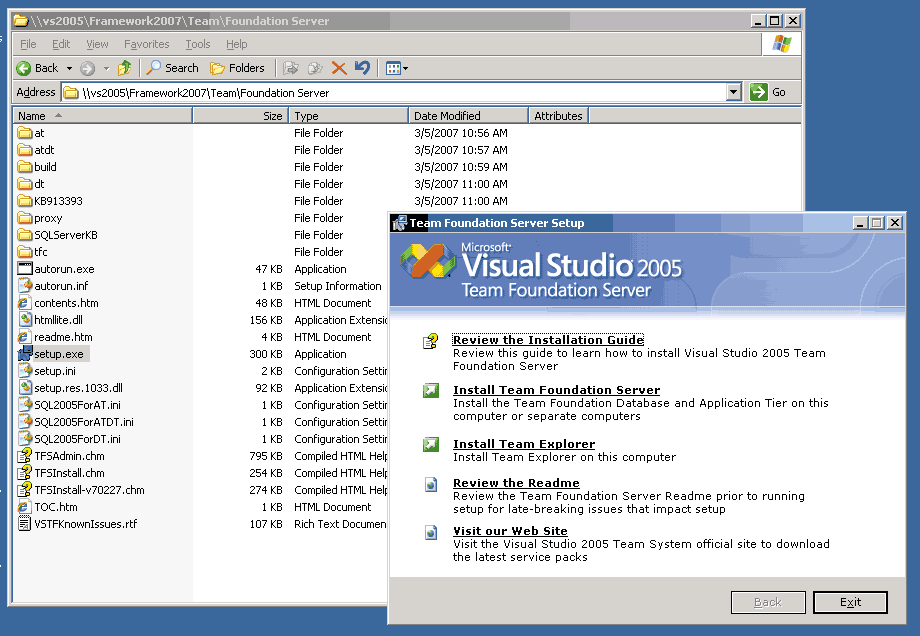Open Search in the Explorer toolbar
920x636 pixels.
(172, 68)
